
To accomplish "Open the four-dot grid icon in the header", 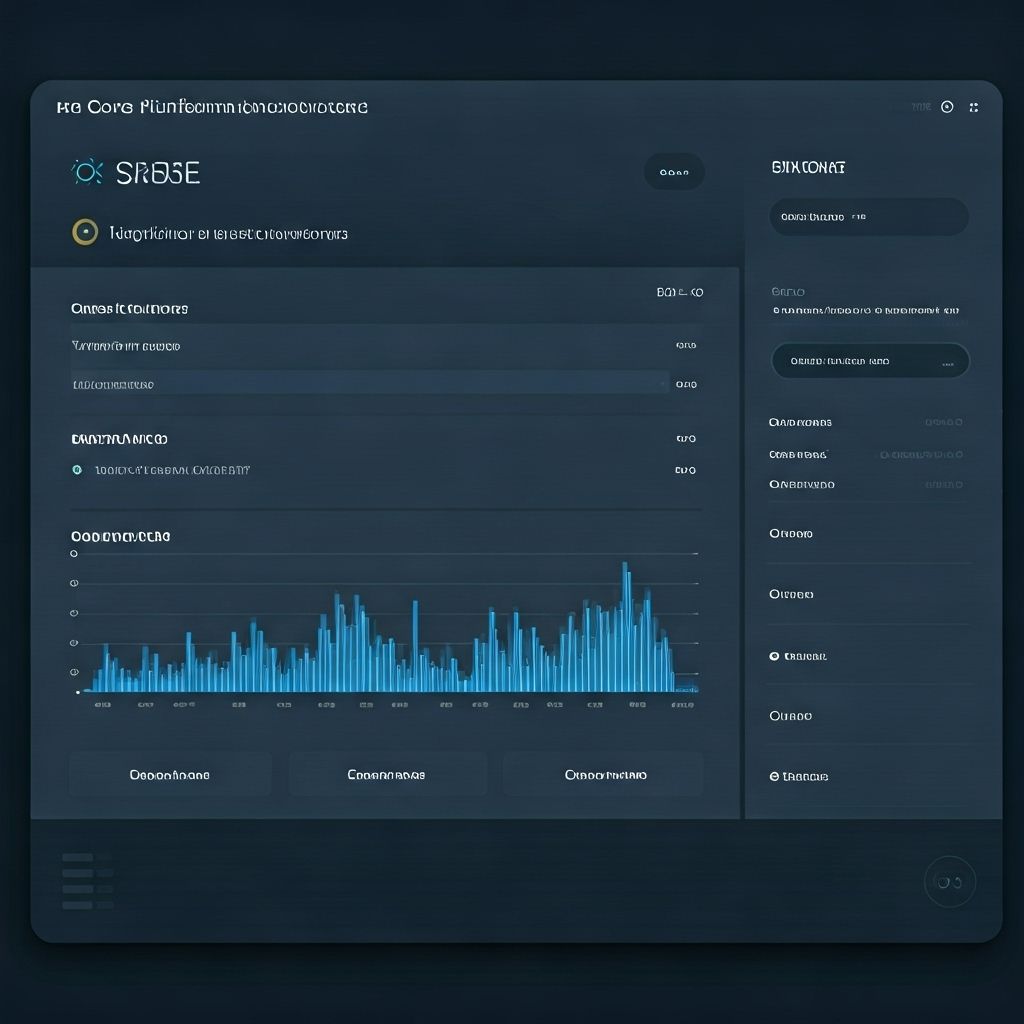I will click(x=974, y=107).
